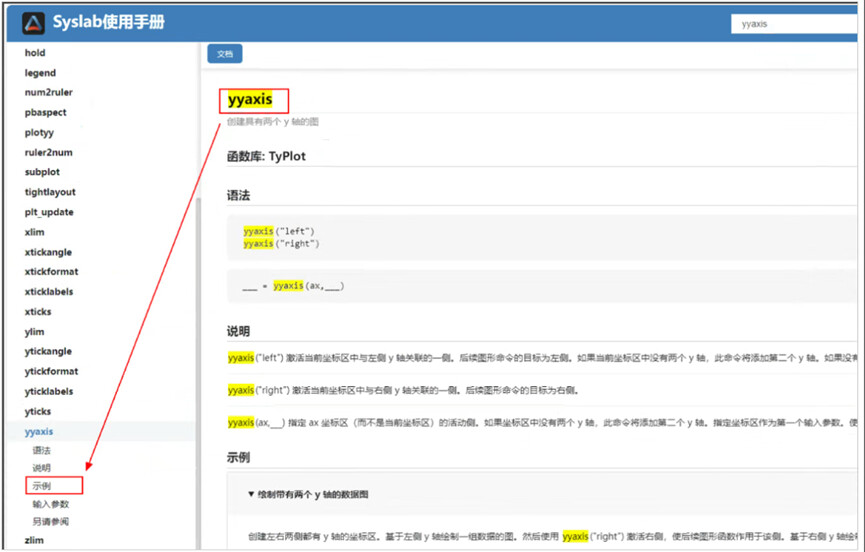Image resolution: width=865 pixels, height=552 pixels.
Task: Open ylim in the sidebar
Action: (x=34, y=331)
